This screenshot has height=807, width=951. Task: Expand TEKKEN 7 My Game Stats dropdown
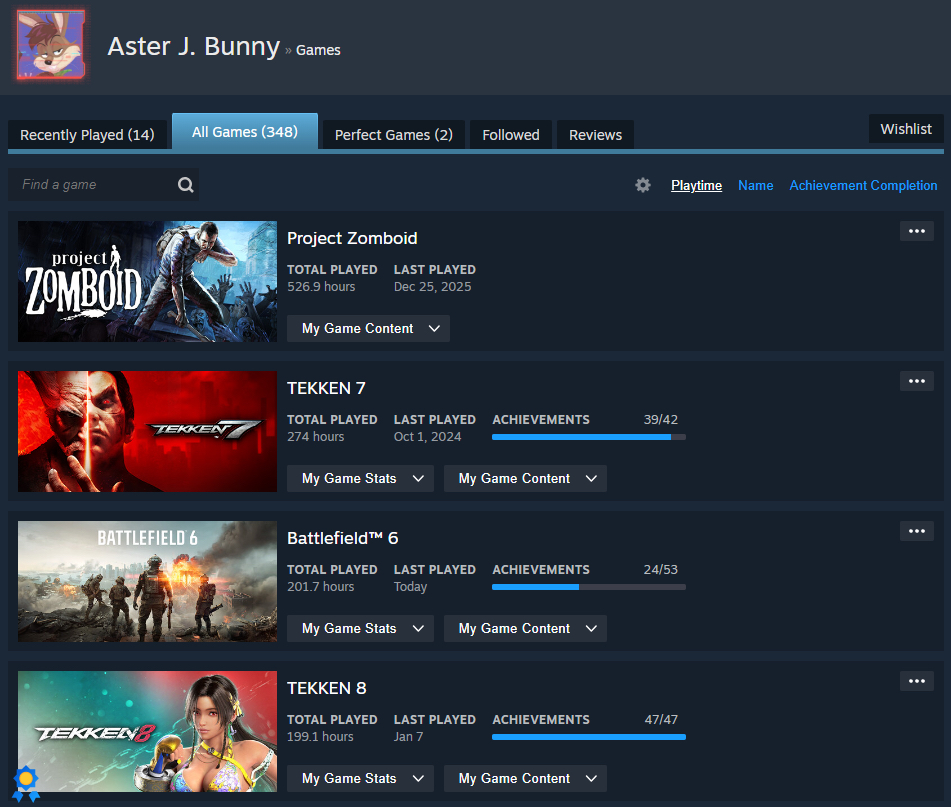[x=360, y=479]
